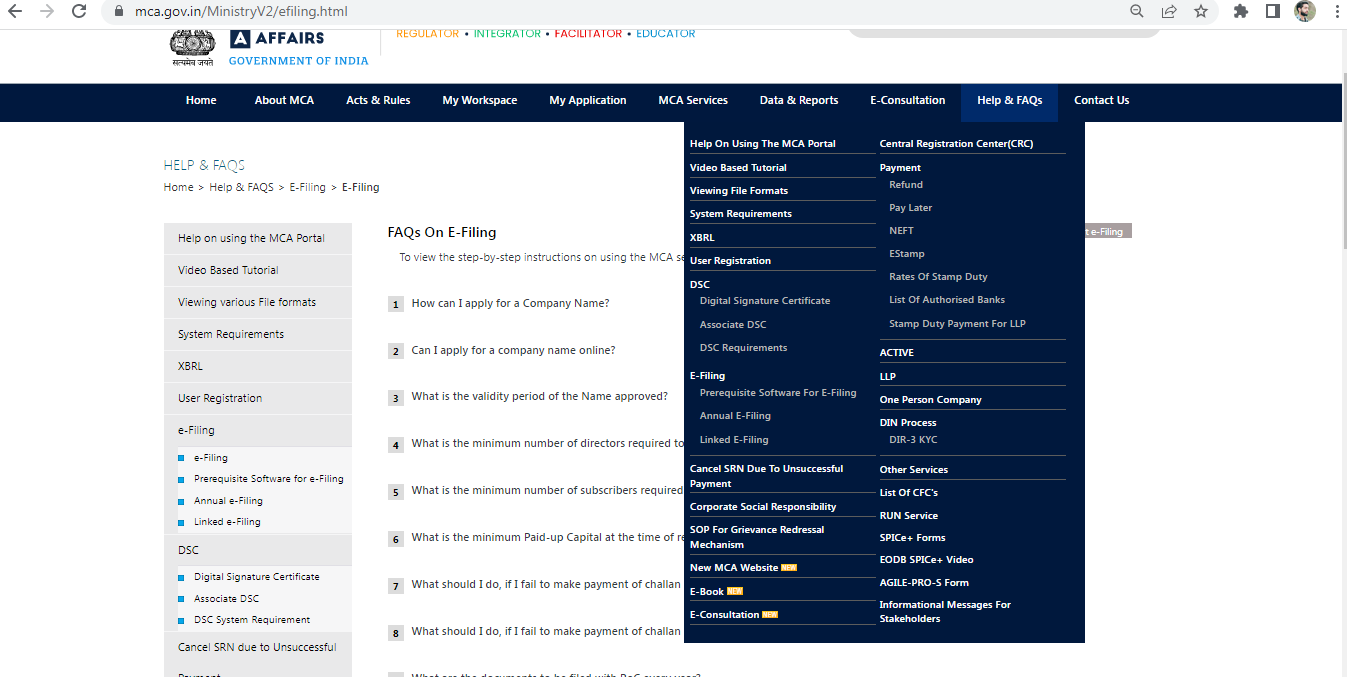Choose System Requirements in dropdown menu
Image resolution: width=1347 pixels, height=677 pixels.
point(741,214)
